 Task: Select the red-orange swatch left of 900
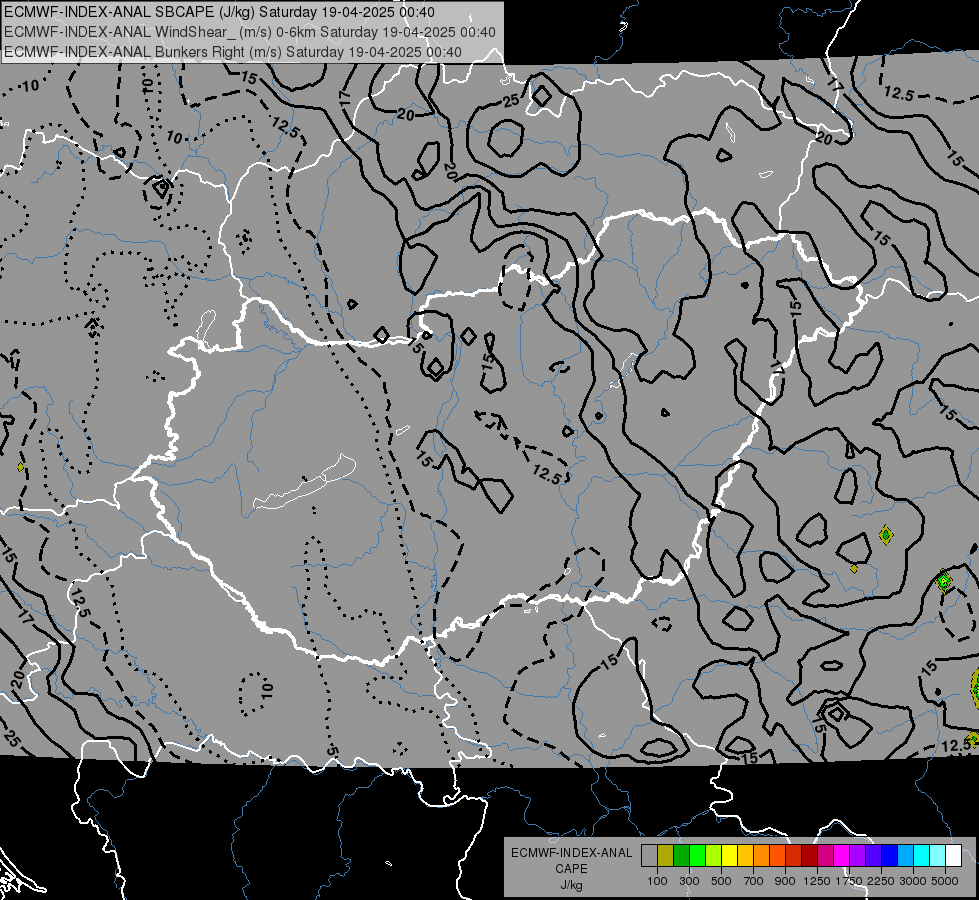point(777,856)
